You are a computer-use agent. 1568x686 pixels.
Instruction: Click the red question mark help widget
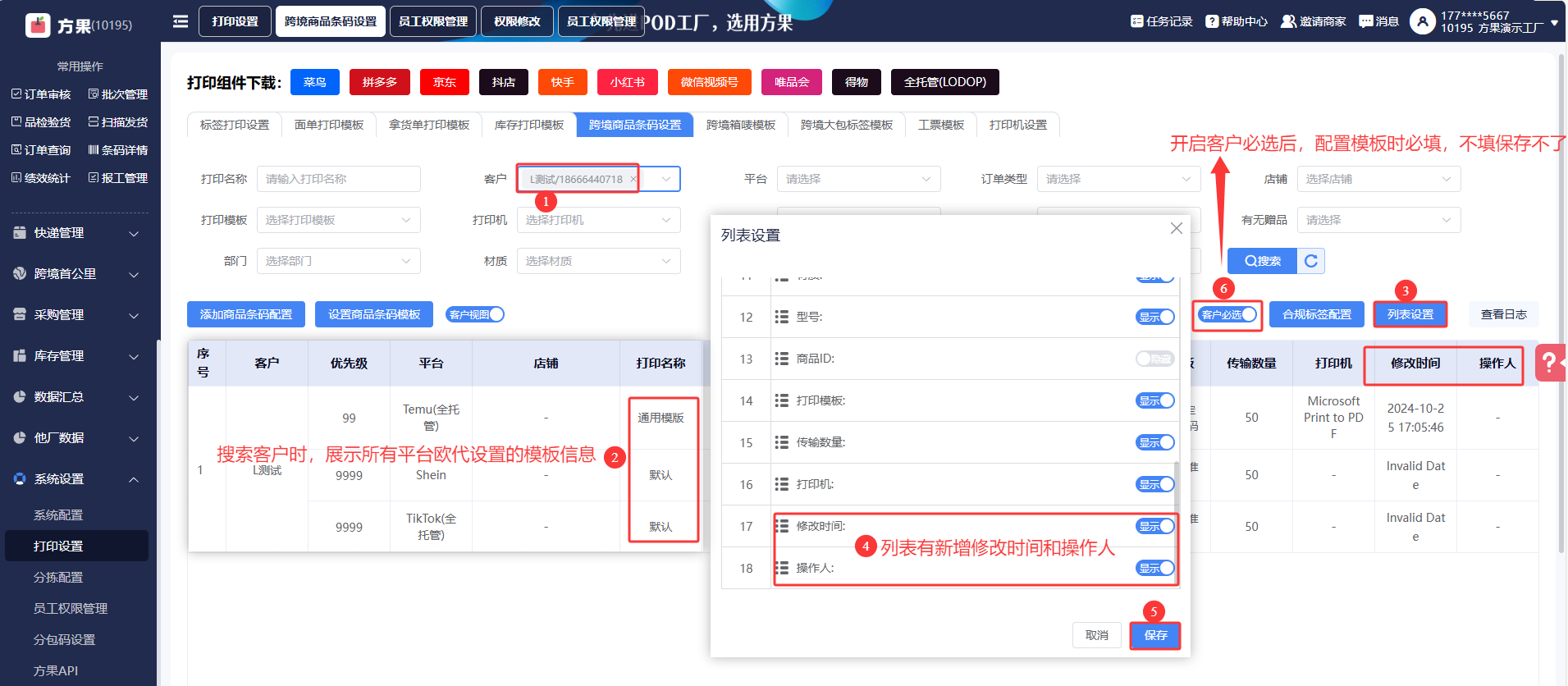click(1549, 362)
